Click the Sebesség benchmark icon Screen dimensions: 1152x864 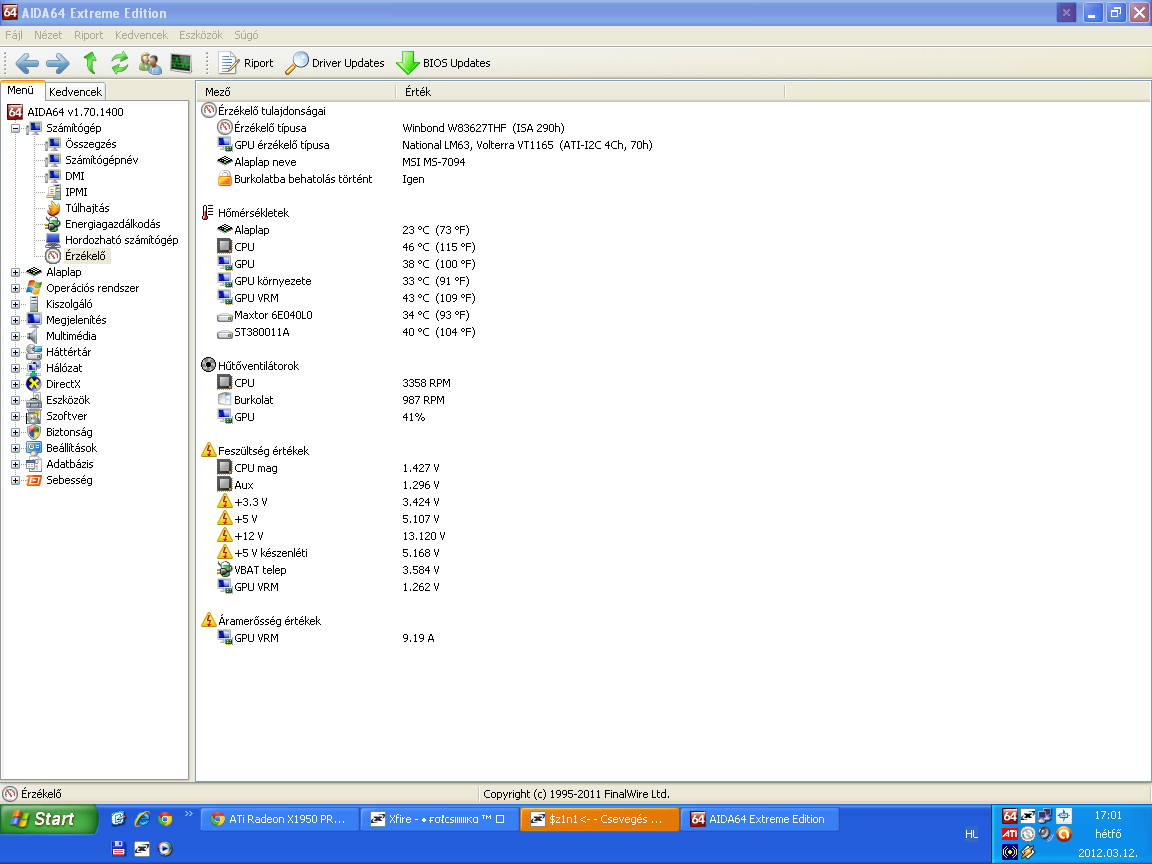pyautogui.click(x=34, y=480)
